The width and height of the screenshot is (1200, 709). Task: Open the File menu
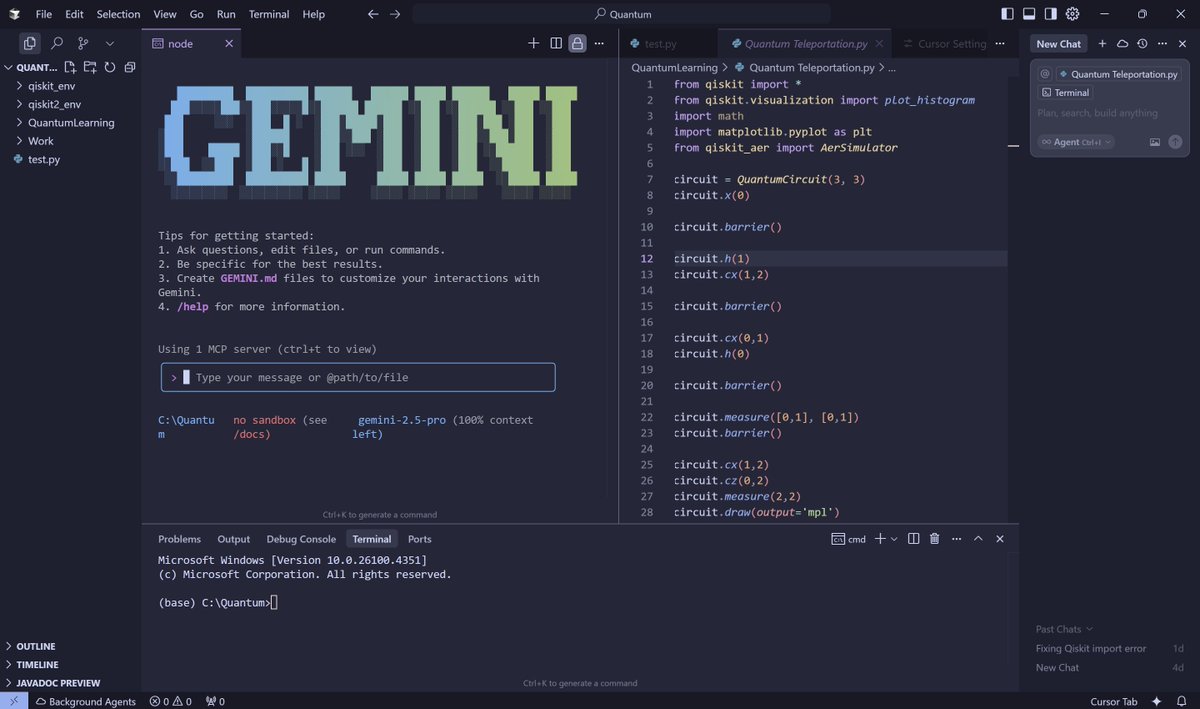(44, 14)
